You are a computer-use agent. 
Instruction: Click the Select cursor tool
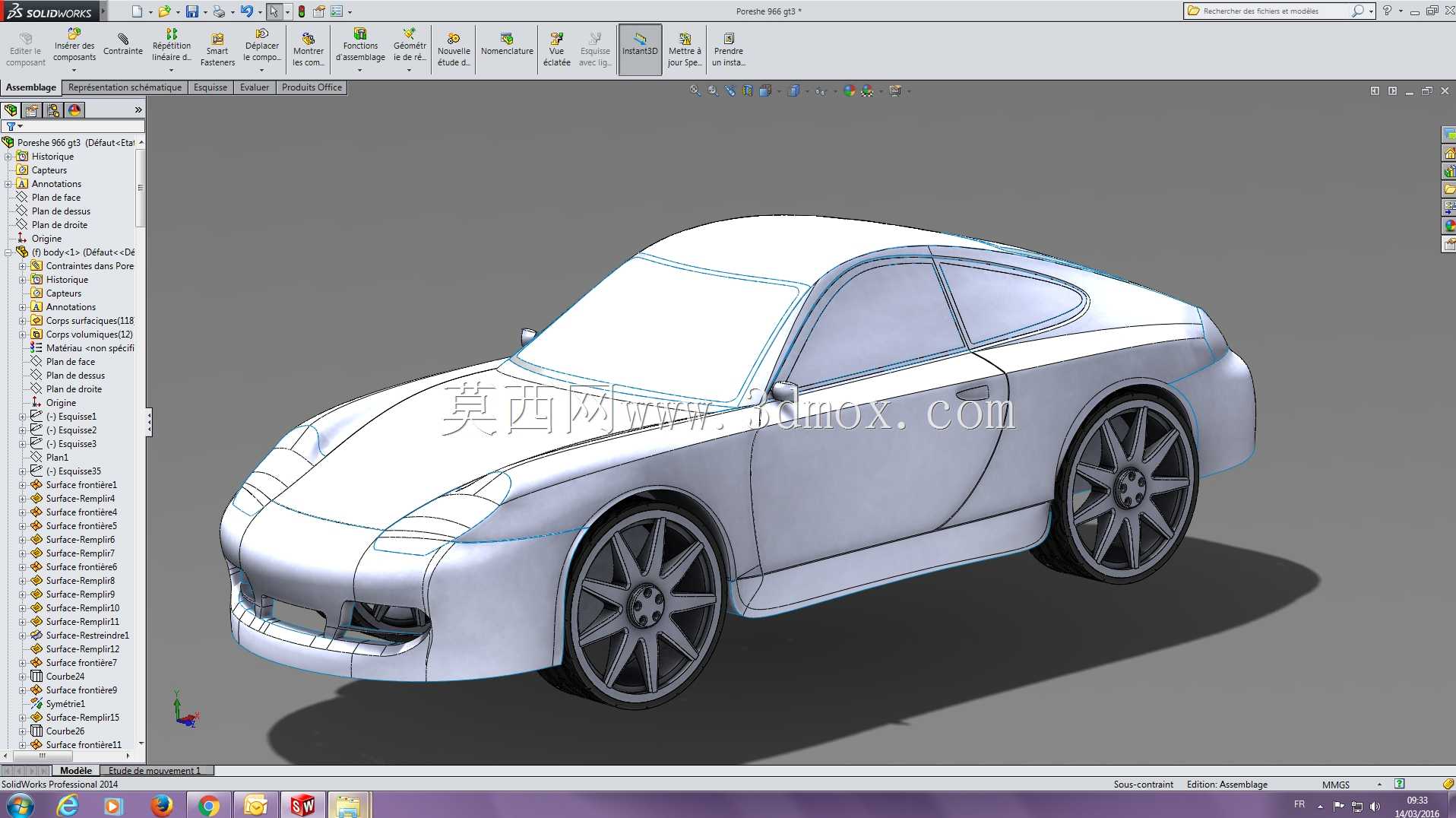pyautogui.click(x=274, y=11)
